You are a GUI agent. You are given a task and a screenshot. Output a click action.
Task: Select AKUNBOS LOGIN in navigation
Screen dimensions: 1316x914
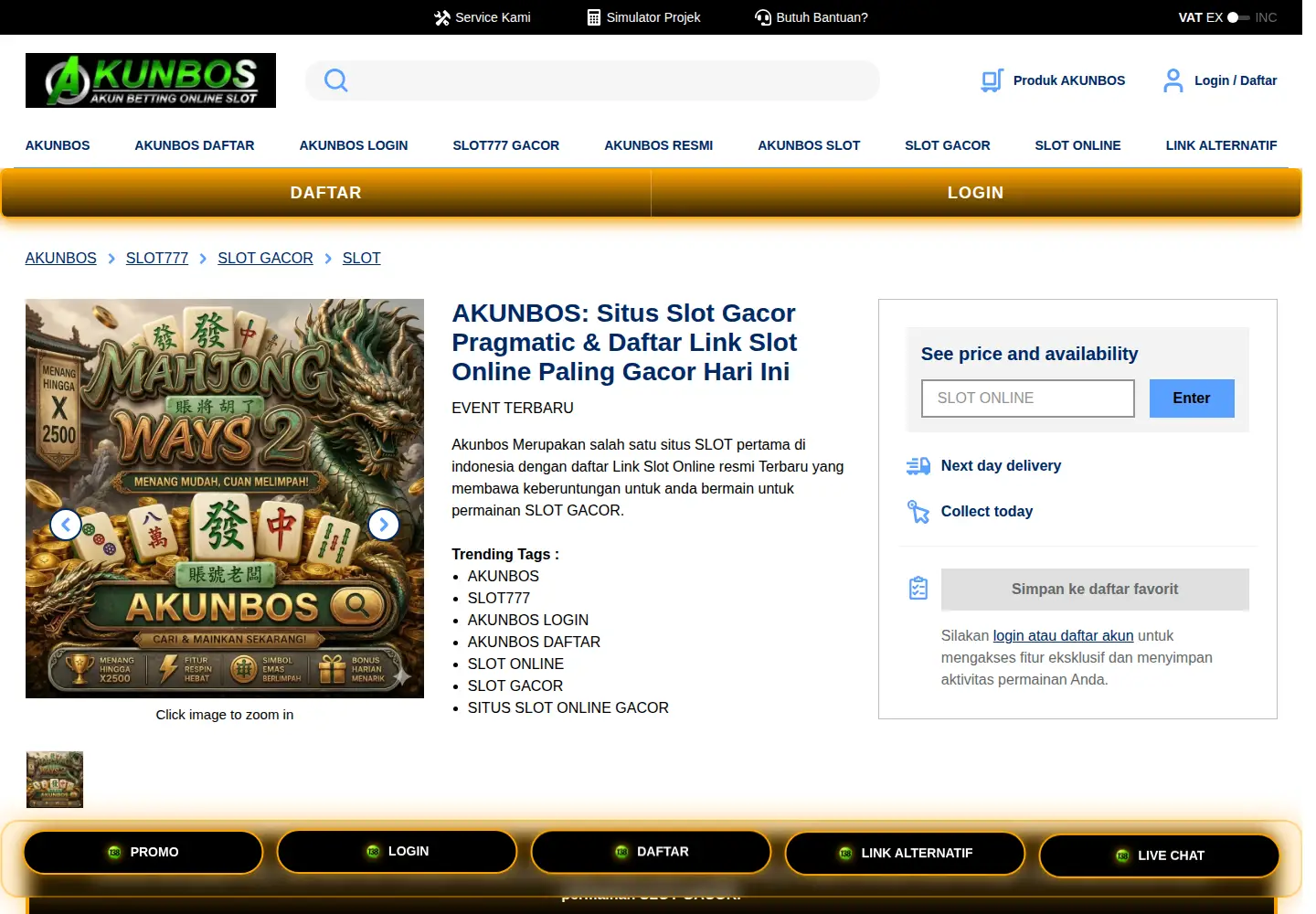click(x=354, y=145)
